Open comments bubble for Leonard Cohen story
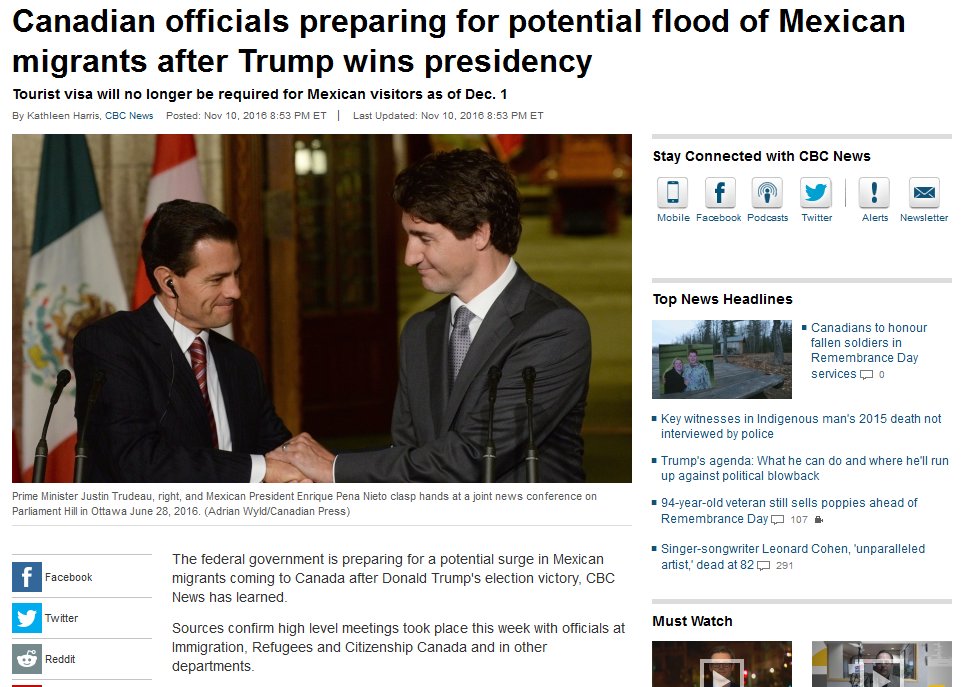Image resolution: width=968 pixels, height=687 pixels. point(763,565)
